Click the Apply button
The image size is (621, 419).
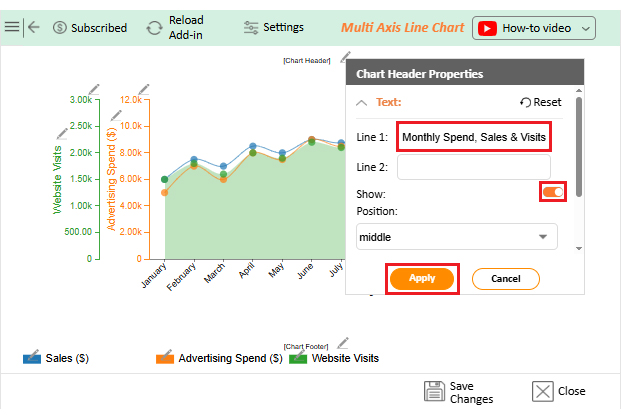(422, 278)
